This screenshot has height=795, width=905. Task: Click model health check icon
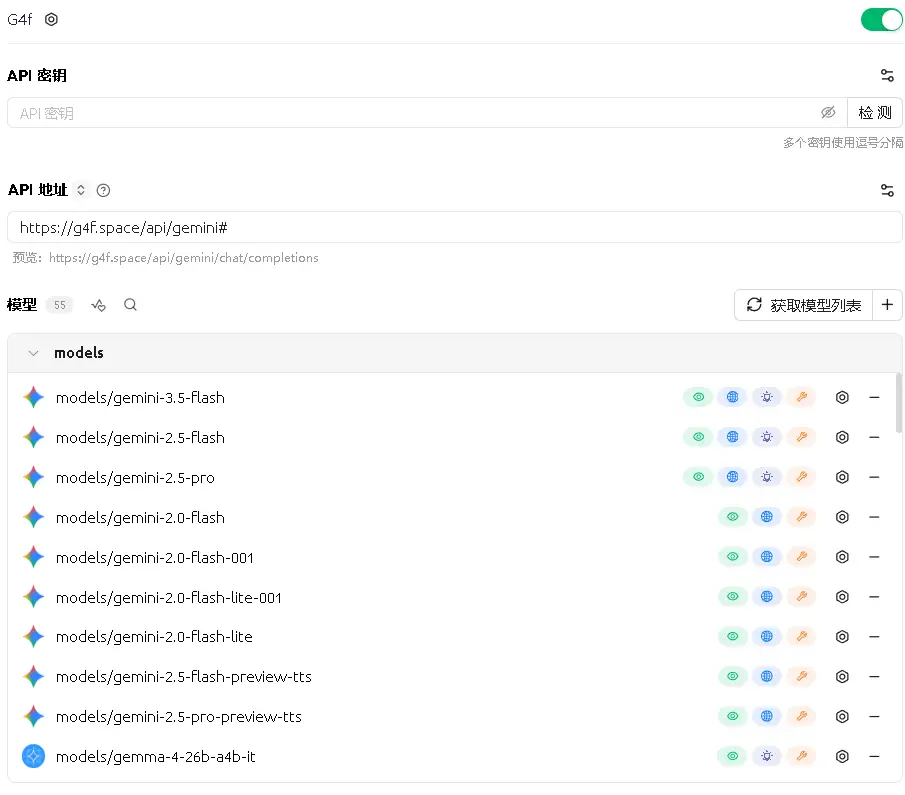[x=99, y=305]
